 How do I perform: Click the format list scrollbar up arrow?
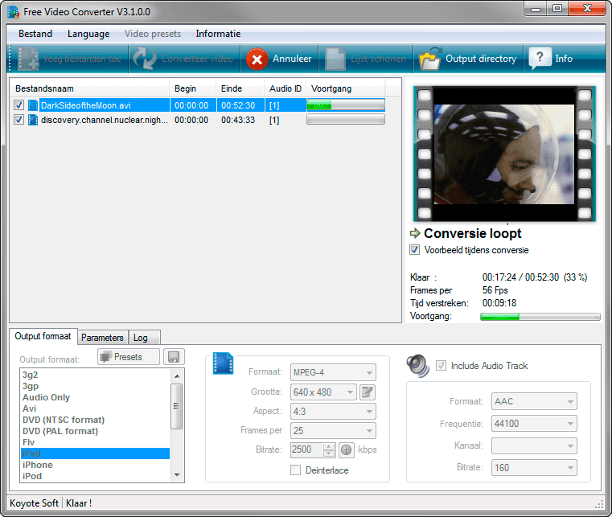click(x=177, y=376)
